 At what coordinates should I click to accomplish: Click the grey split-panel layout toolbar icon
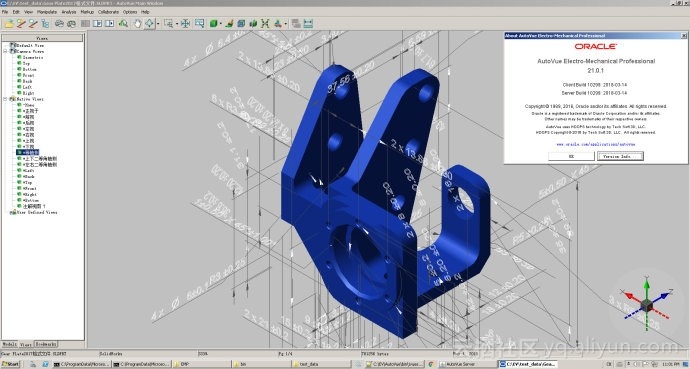point(85,24)
